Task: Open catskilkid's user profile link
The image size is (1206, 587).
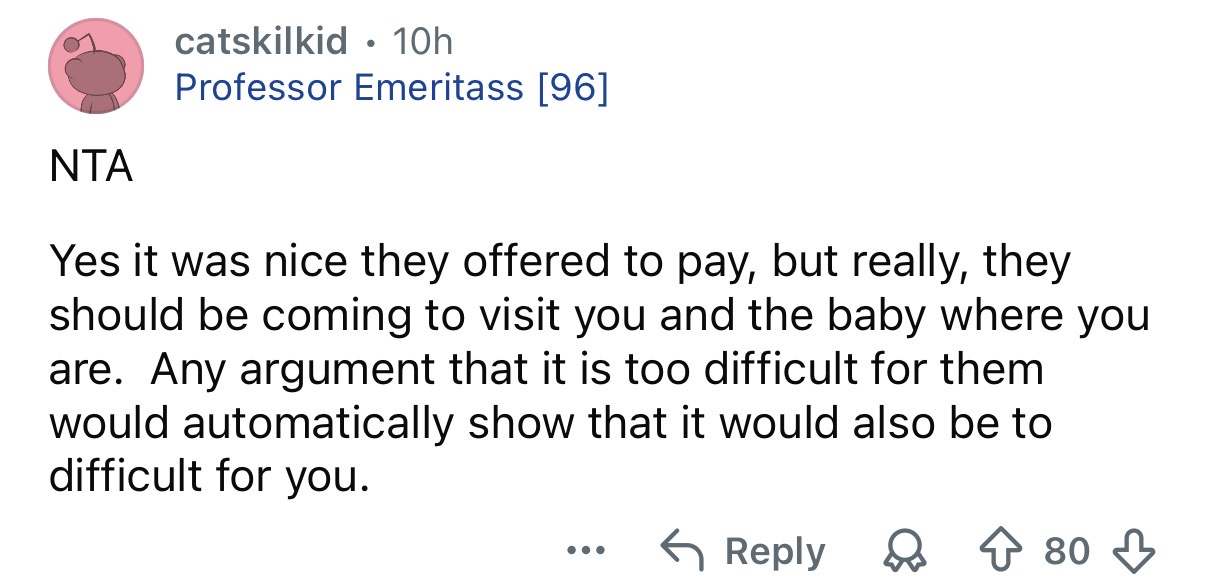Action: click(x=261, y=41)
